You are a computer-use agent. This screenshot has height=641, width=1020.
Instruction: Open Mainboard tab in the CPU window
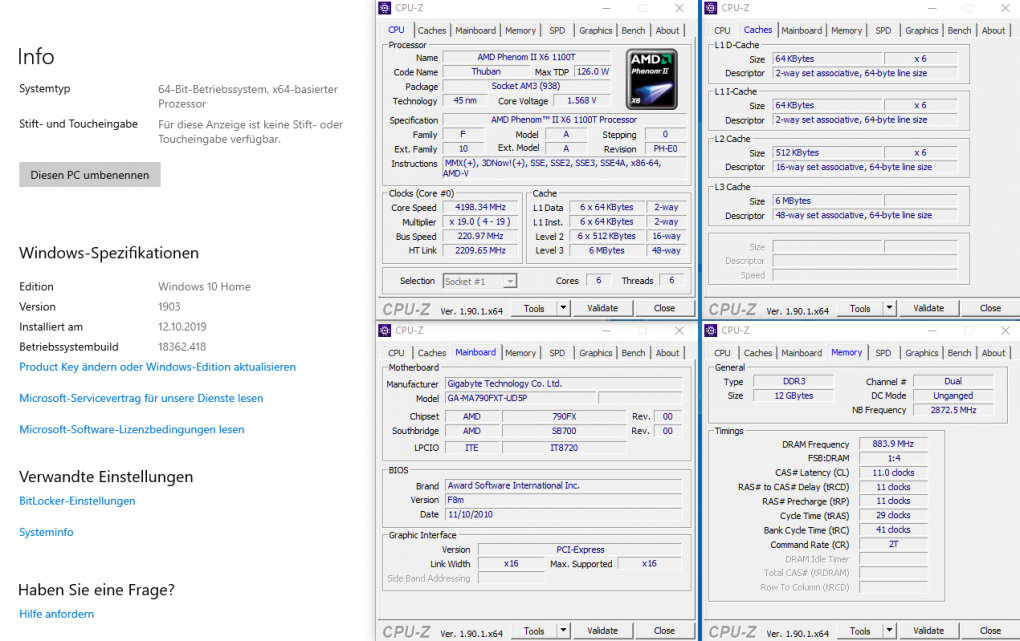(x=476, y=31)
